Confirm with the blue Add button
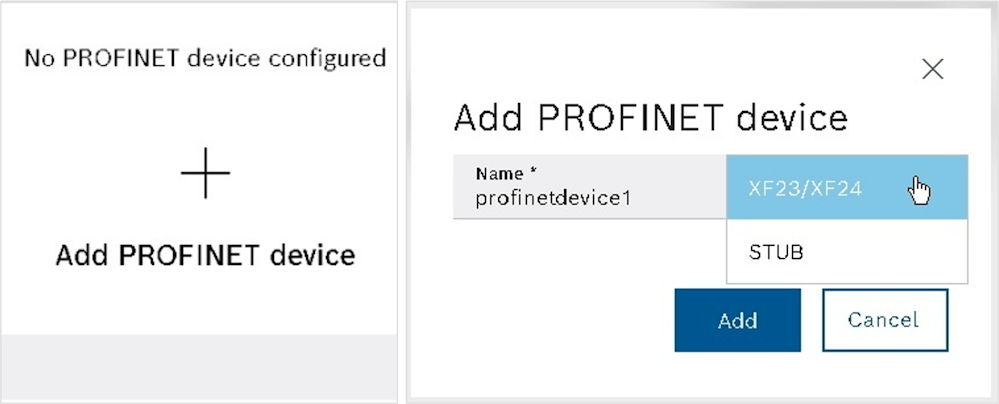This screenshot has height=404, width=999. pyautogui.click(x=738, y=320)
